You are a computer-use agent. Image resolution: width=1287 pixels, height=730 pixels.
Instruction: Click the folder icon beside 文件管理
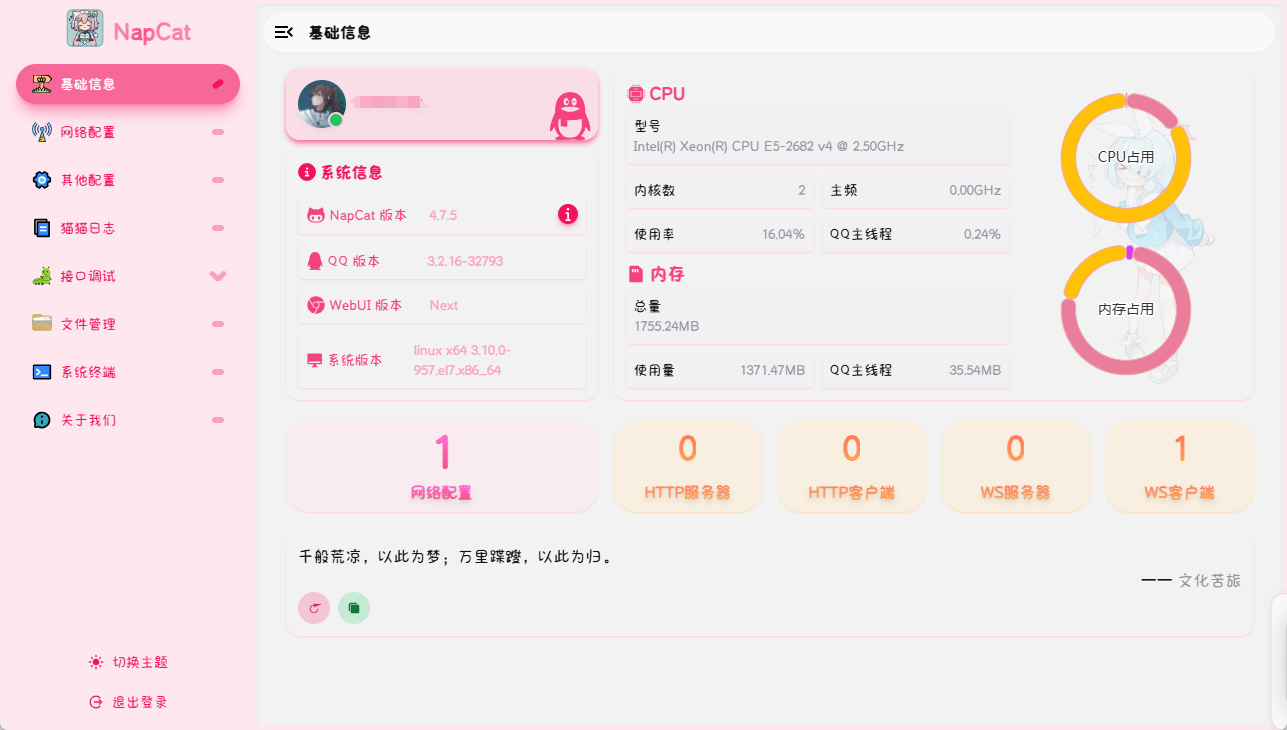click(41, 323)
